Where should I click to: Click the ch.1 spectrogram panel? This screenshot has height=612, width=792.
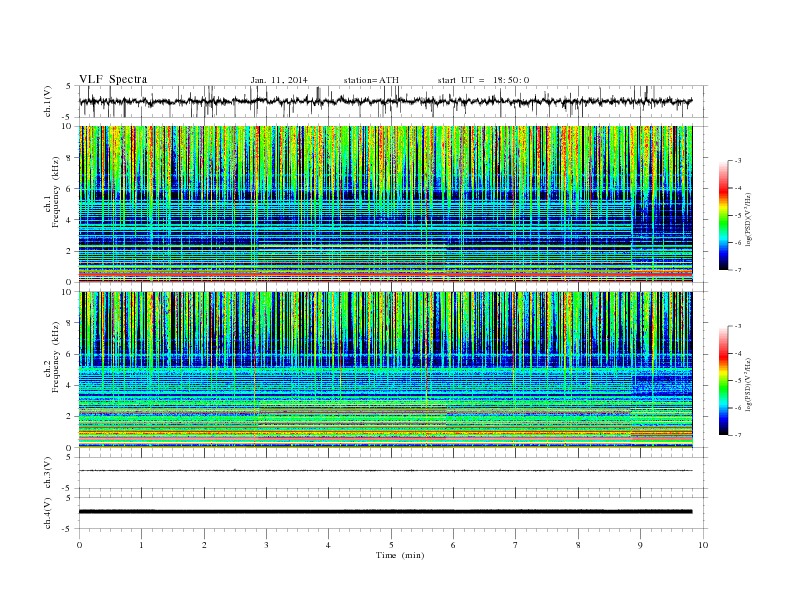(x=386, y=204)
